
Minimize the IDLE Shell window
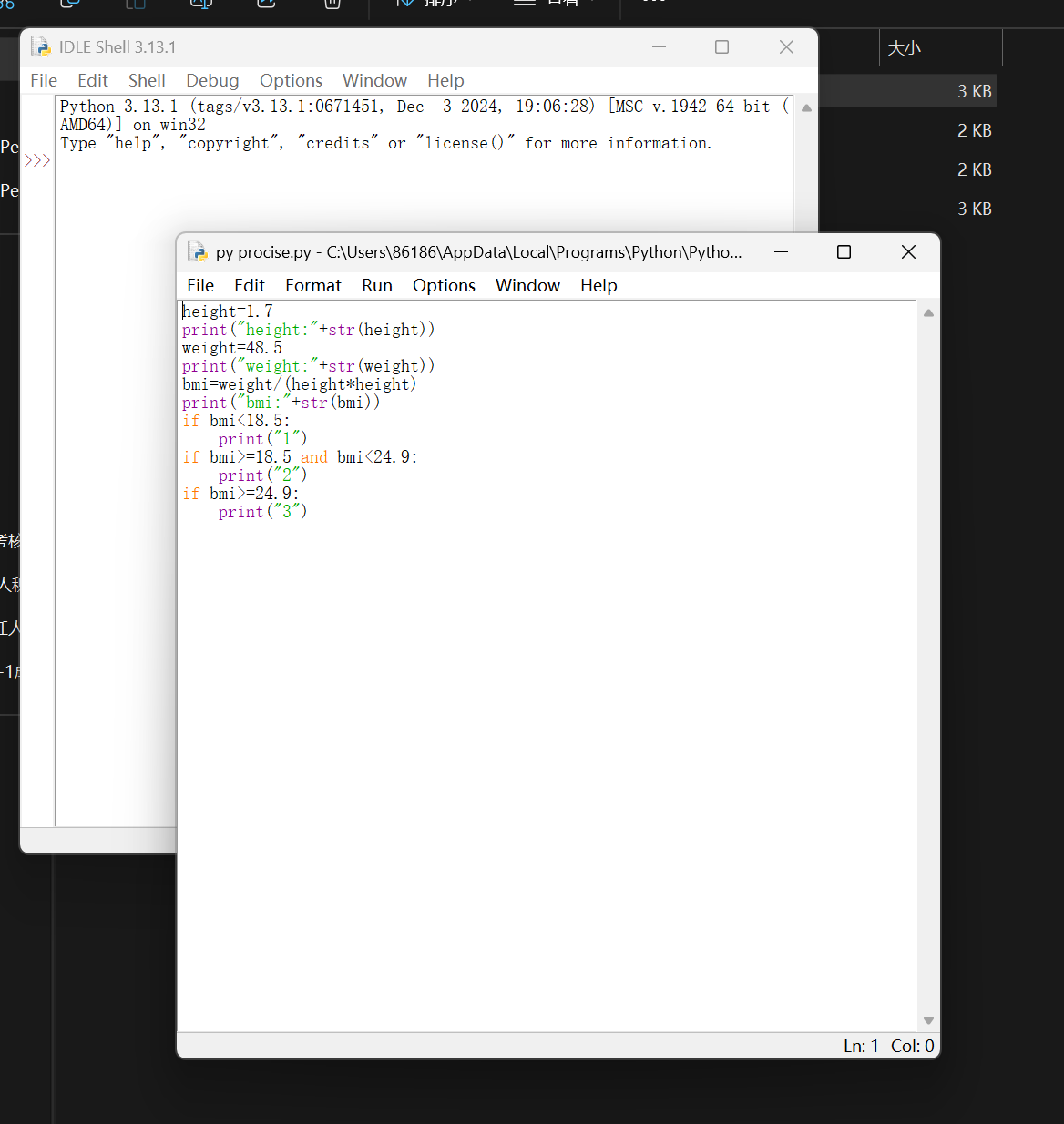tap(660, 46)
